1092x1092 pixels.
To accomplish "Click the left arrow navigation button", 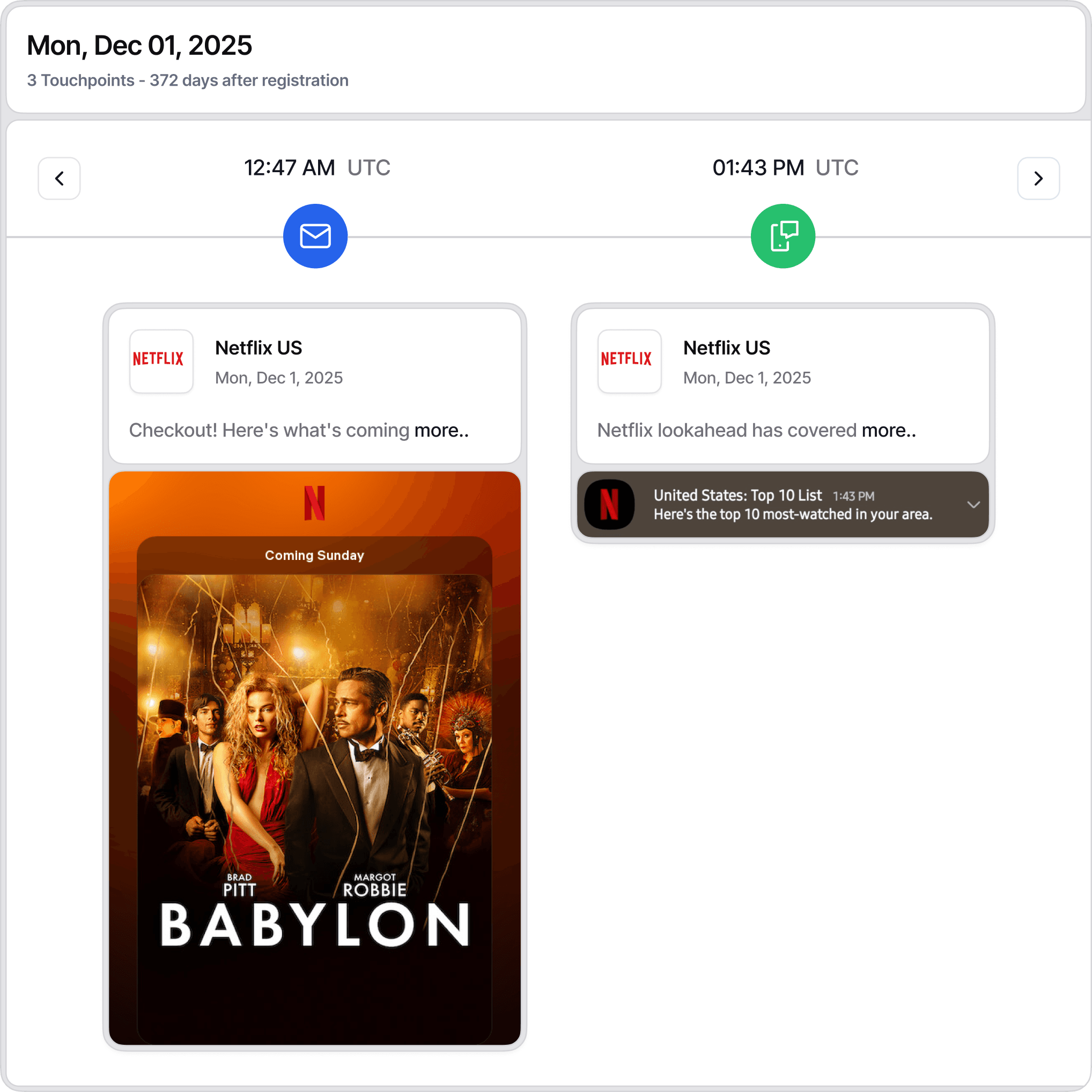I will 59,179.
